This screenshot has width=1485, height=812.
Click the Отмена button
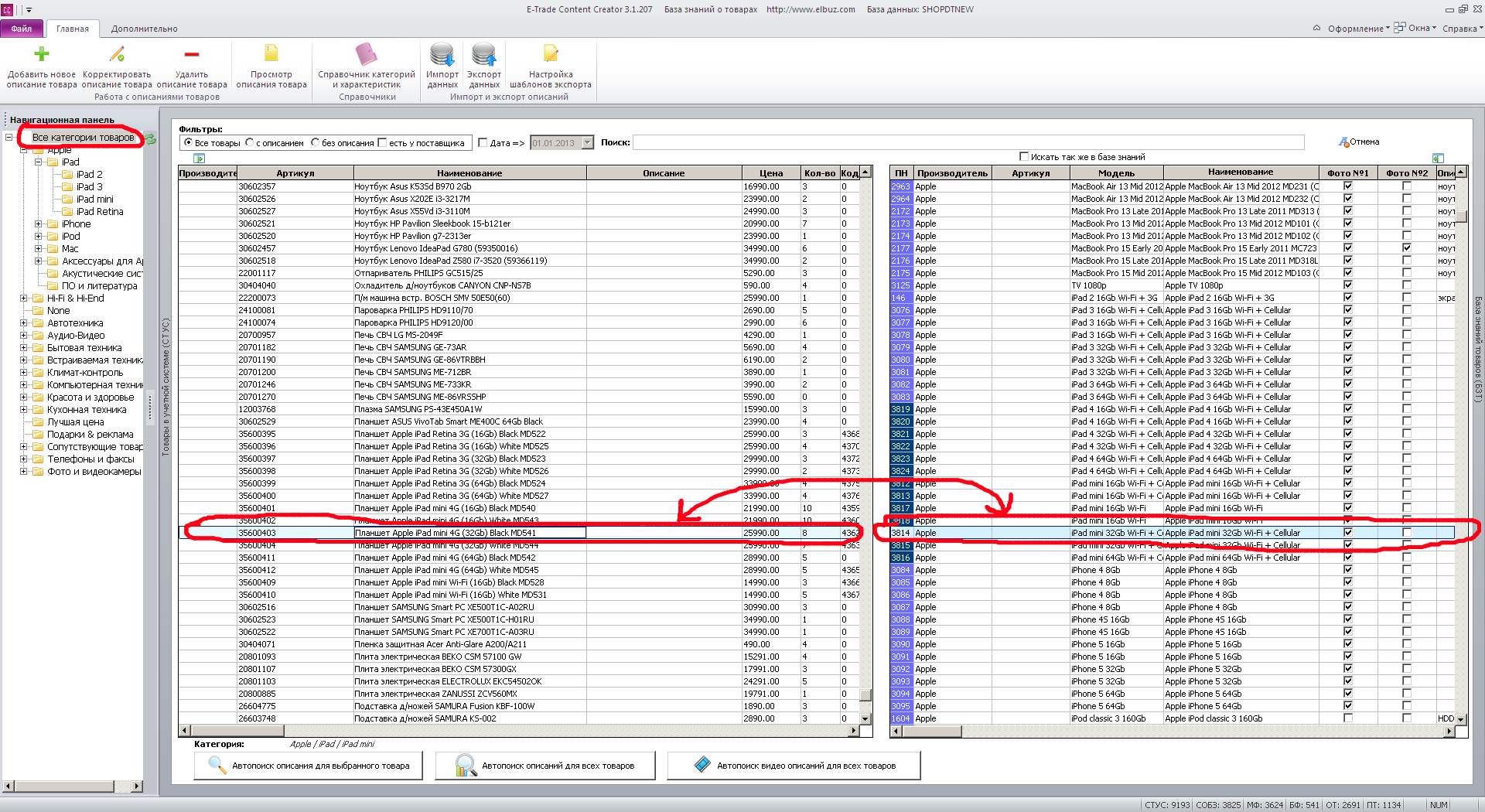tap(1359, 142)
